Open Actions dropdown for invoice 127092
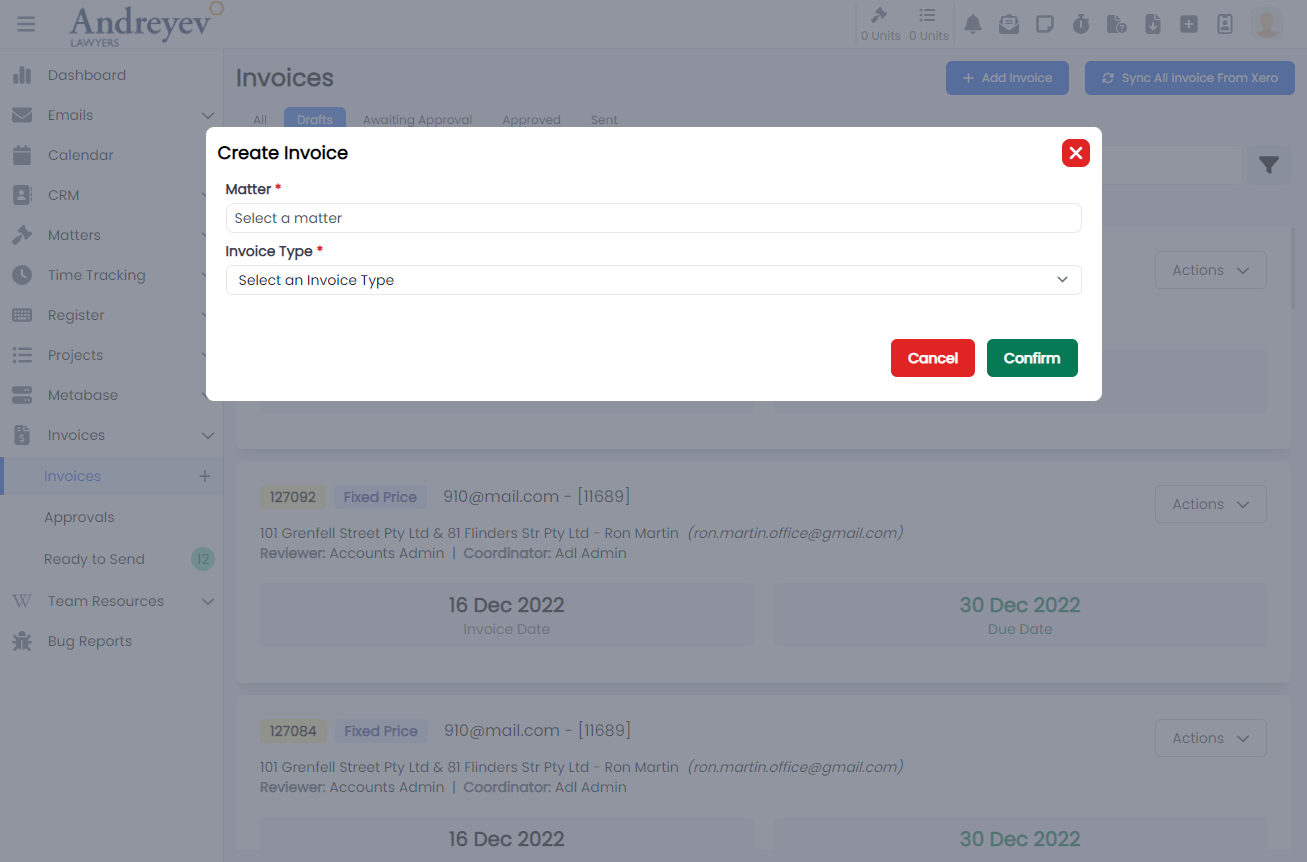Screen dimensions: 1307x862 coord(1210,504)
